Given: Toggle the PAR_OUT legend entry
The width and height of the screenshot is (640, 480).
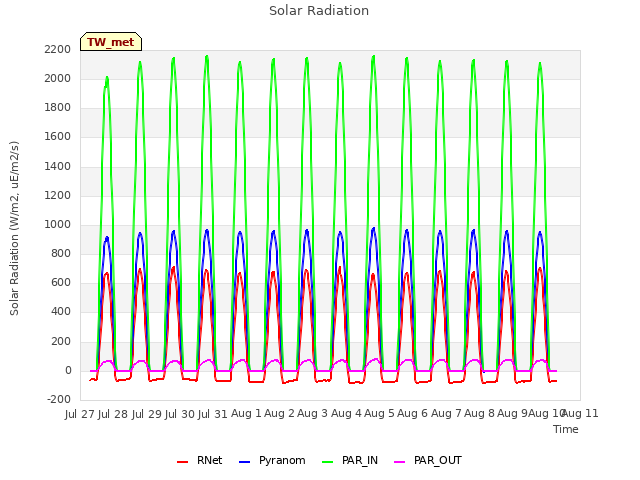Looking at the screenshot, I should click(428, 460).
